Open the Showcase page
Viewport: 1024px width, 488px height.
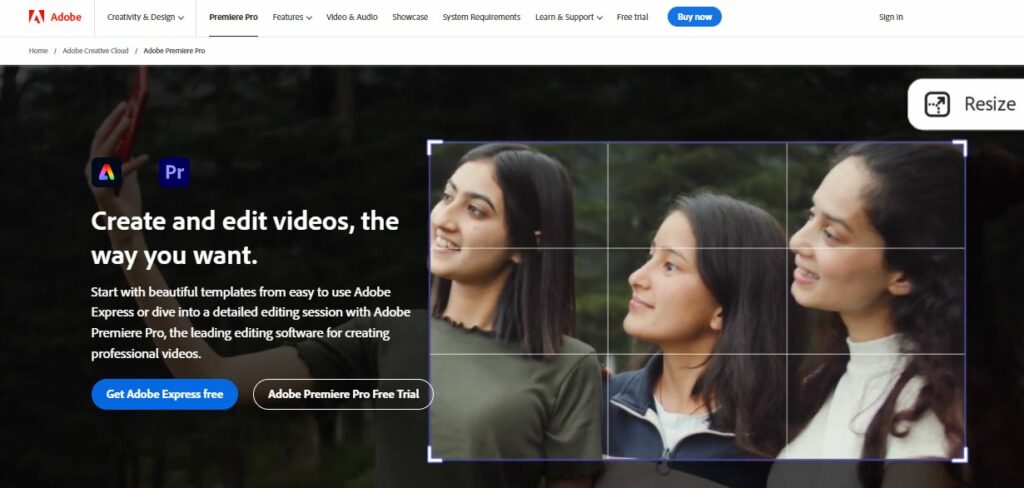click(410, 17)
